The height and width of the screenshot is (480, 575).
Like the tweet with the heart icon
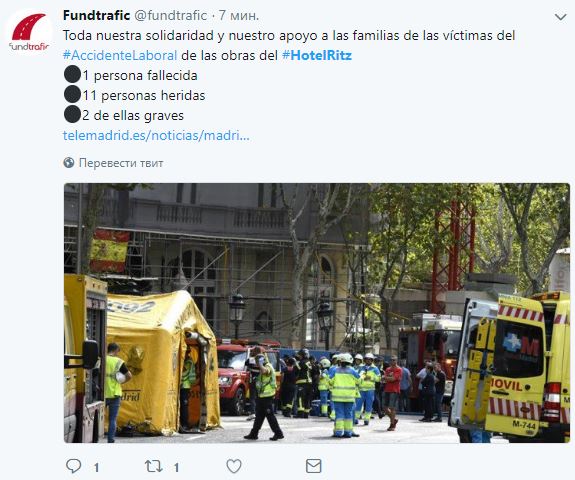(x=234, y=466)
